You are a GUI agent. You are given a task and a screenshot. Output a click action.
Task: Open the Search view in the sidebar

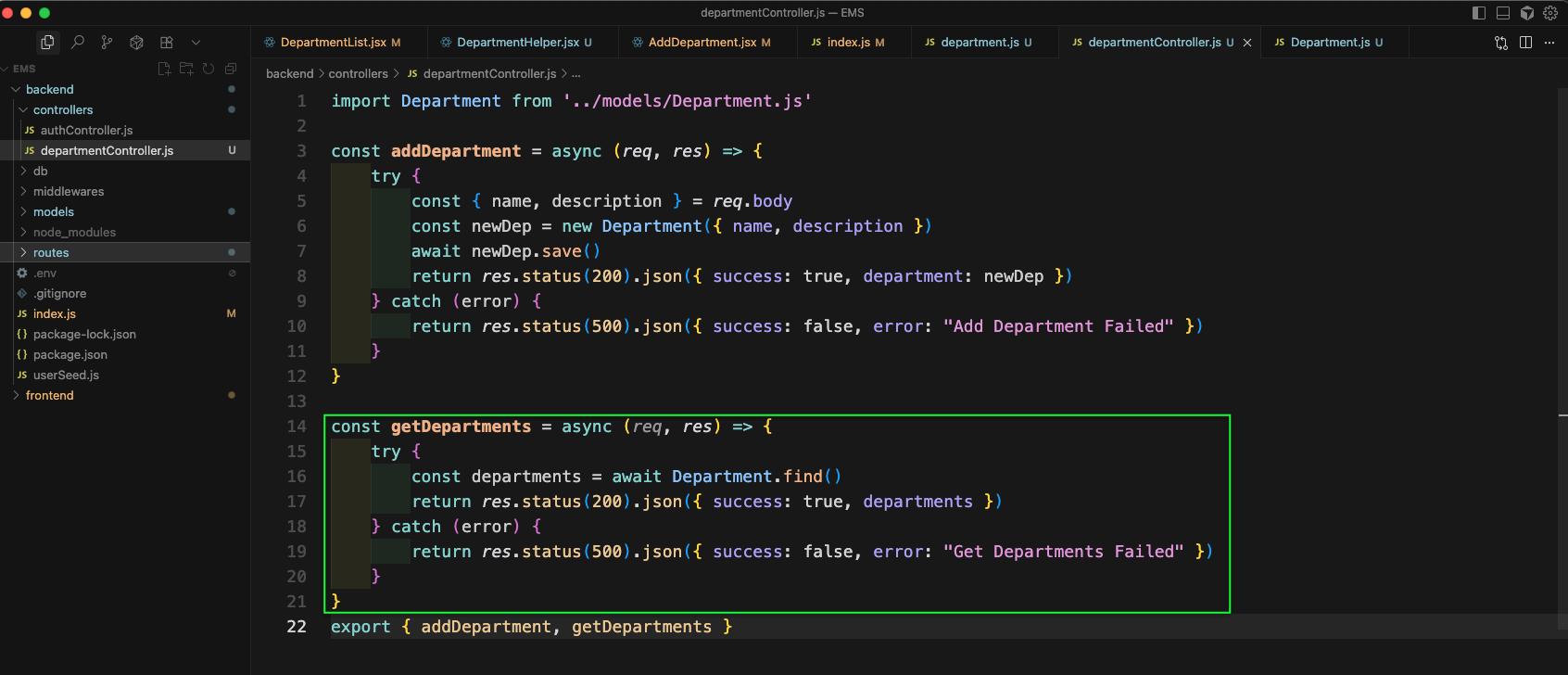[x=78, y=43]
